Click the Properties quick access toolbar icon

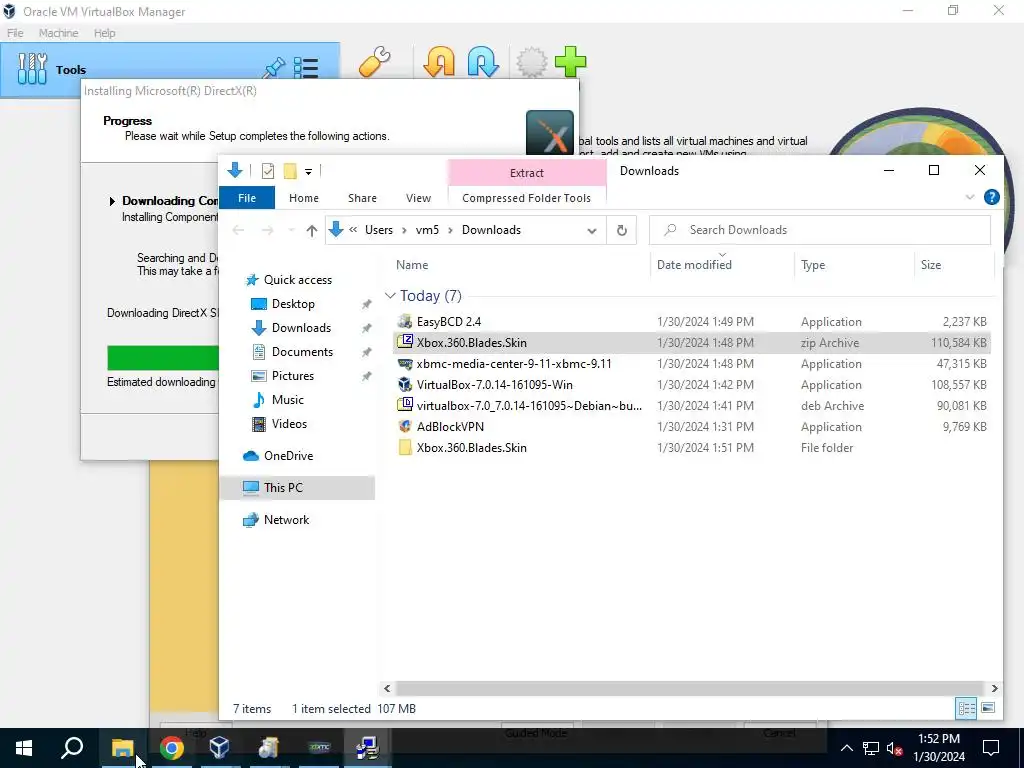[x=268, y=171]
